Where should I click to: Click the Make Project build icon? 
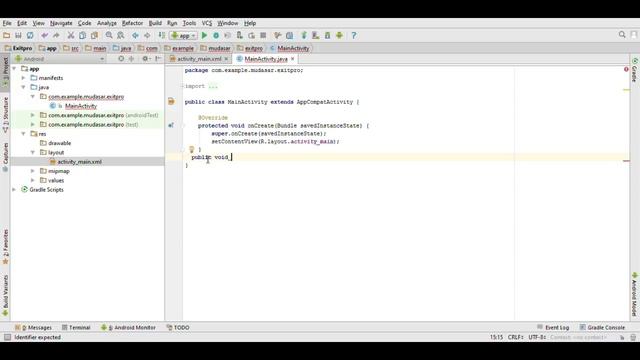(162, 36)
